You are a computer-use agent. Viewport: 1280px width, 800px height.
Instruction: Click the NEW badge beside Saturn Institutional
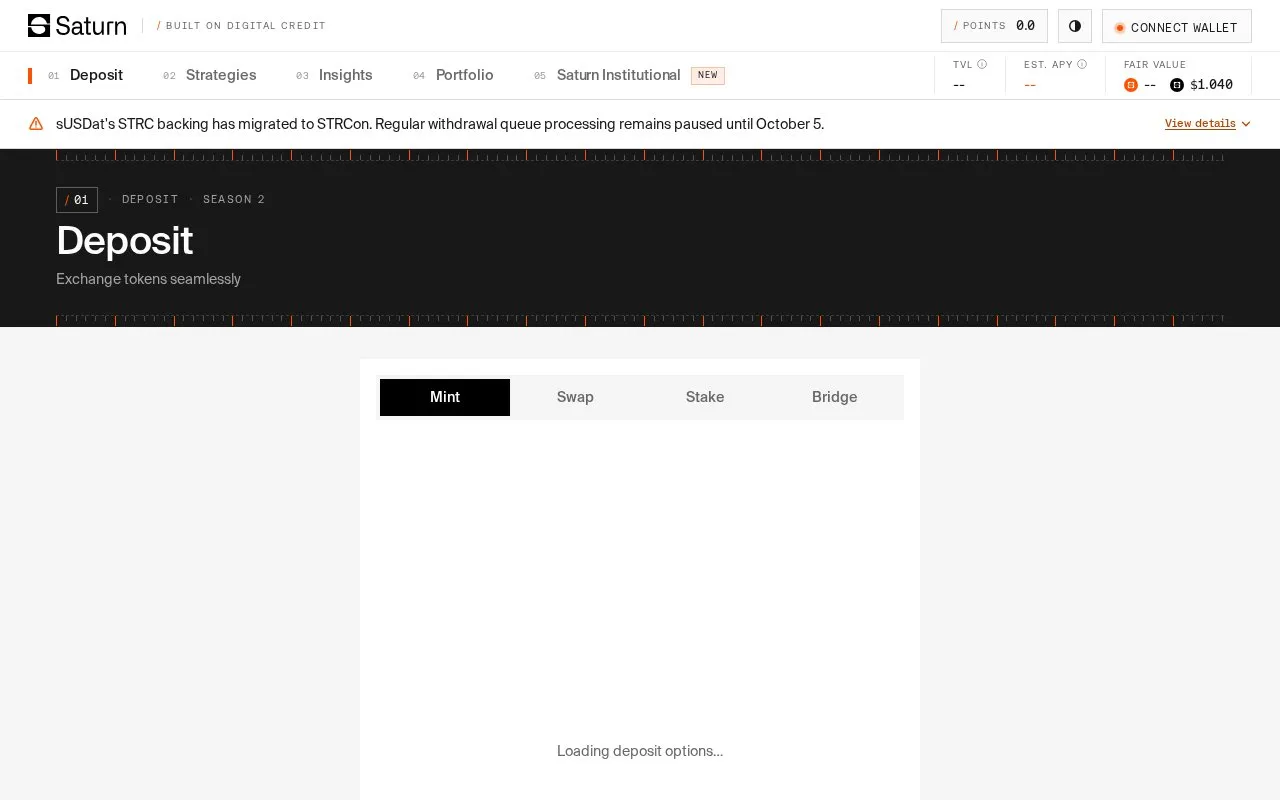click(708, 75)
